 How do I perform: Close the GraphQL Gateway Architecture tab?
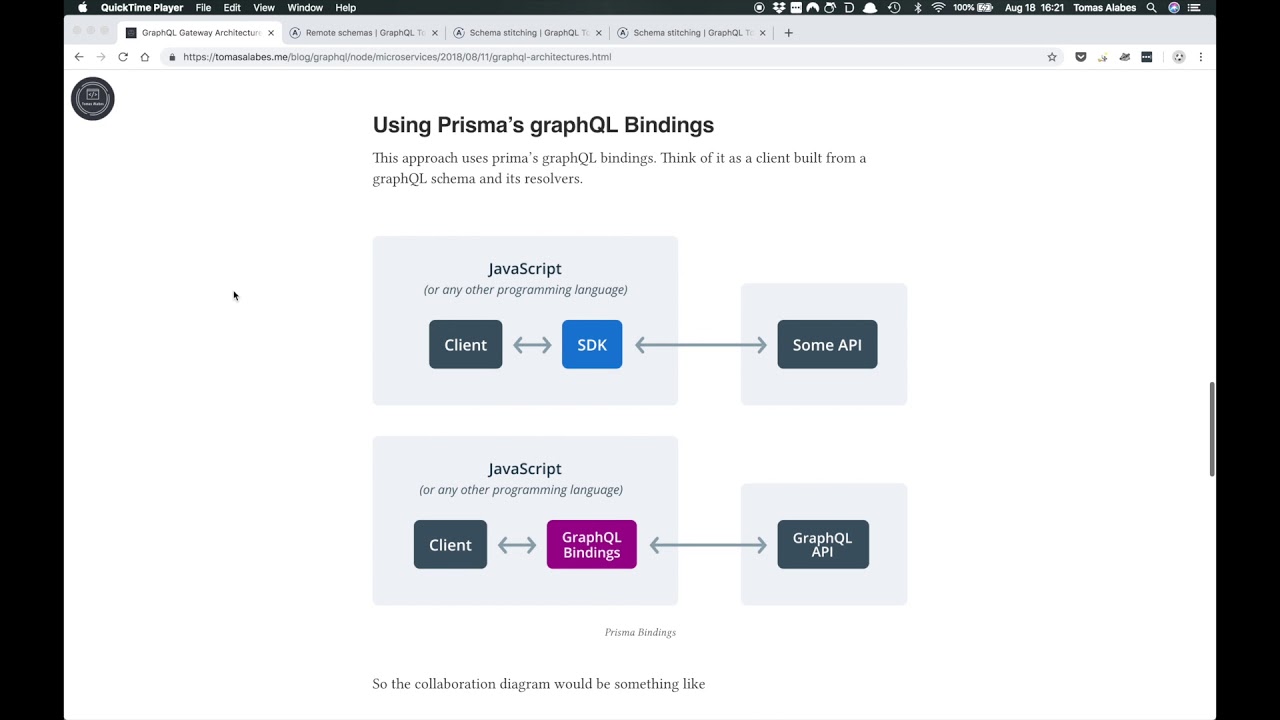(x=270, y=33)
